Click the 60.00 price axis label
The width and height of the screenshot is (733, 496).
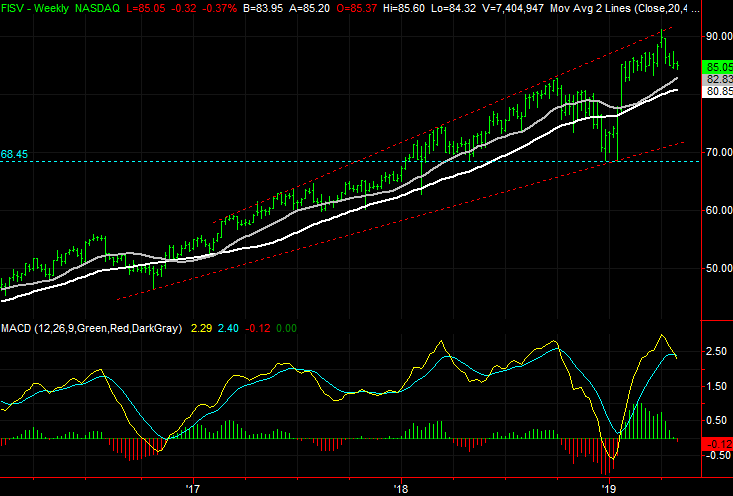pos(719,210)
